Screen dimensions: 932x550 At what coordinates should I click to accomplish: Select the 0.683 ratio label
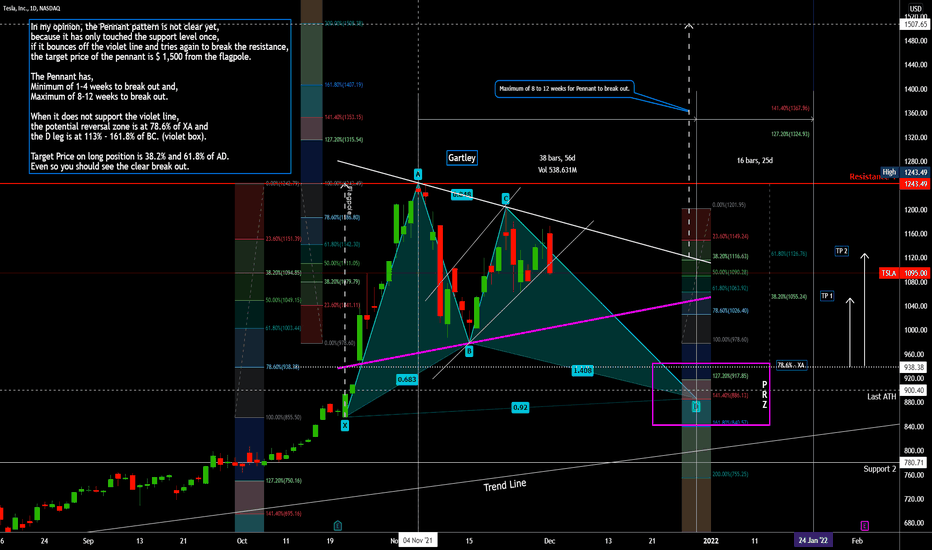point(407,379)
